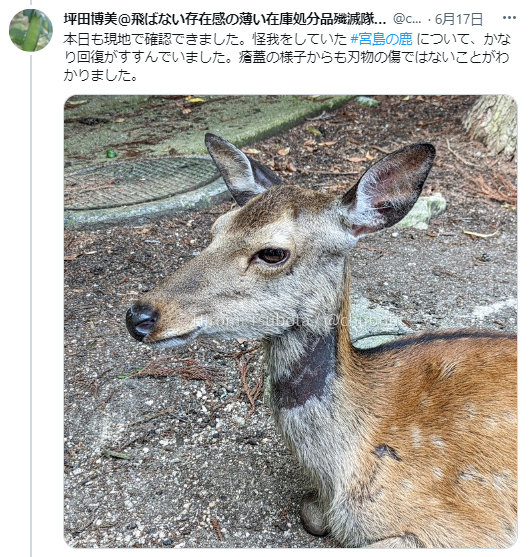
Task: Open the tweet permalink dated 6月17日
Action: 459,19
